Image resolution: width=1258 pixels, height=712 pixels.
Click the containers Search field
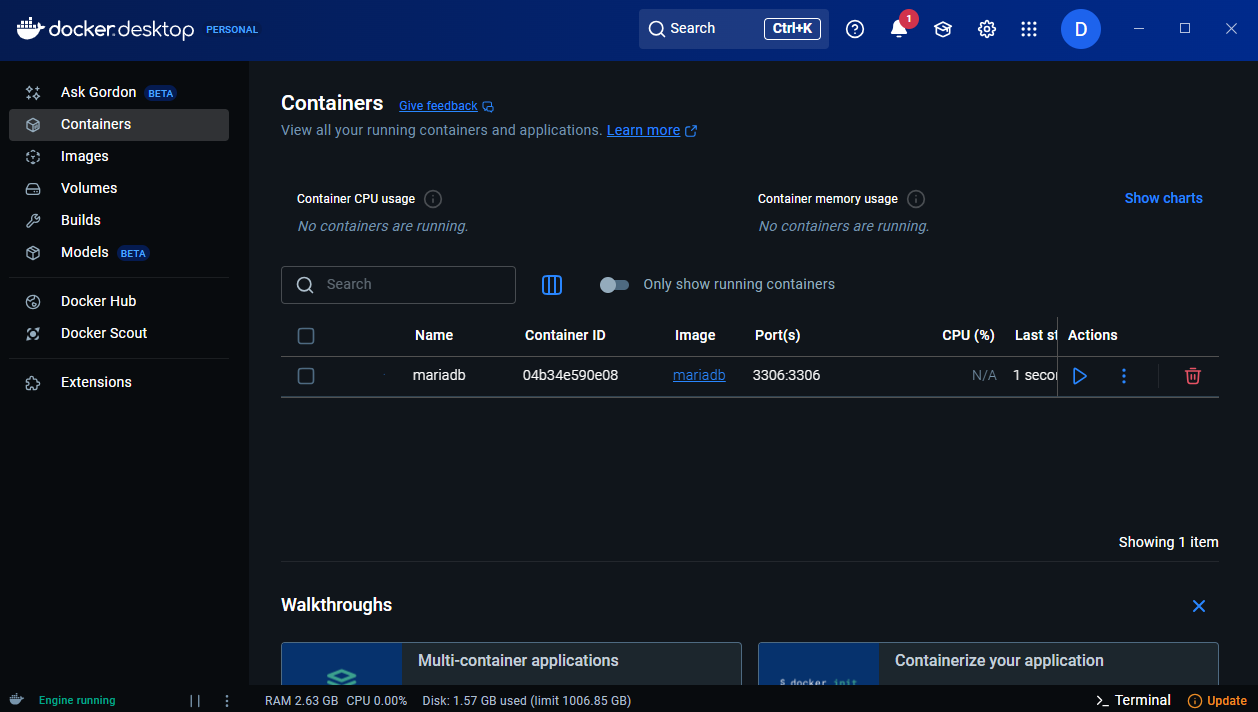pyautogui.click(x=398, y=285)
